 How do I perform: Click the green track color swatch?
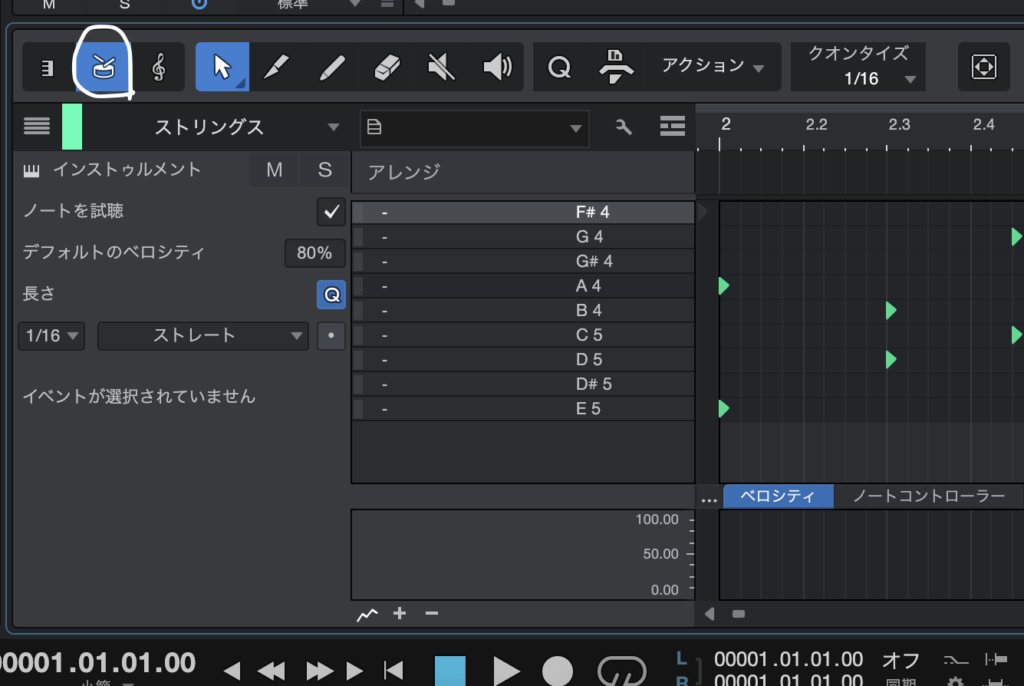(72, 127)
